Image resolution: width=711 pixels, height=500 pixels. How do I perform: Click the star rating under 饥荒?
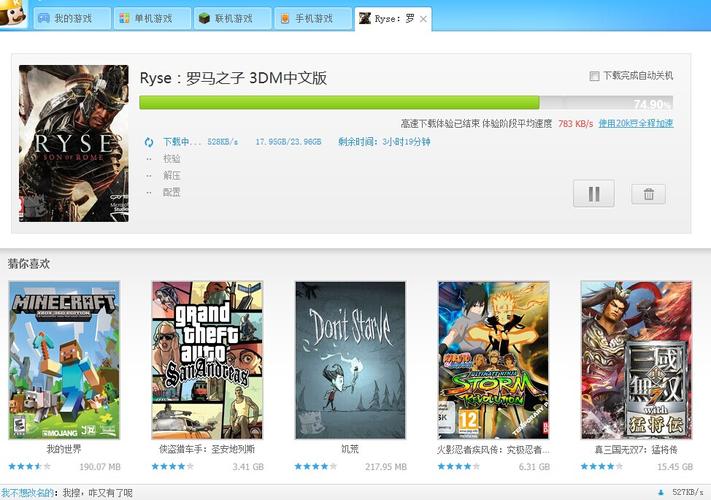[316, 466]
